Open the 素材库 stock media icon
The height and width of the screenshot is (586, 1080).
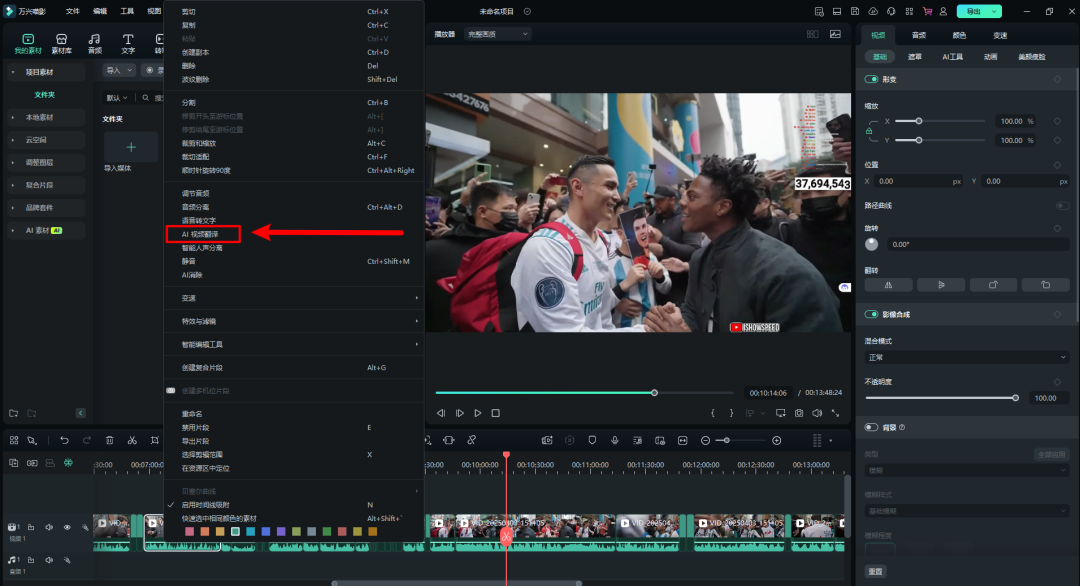coord(61,43)
